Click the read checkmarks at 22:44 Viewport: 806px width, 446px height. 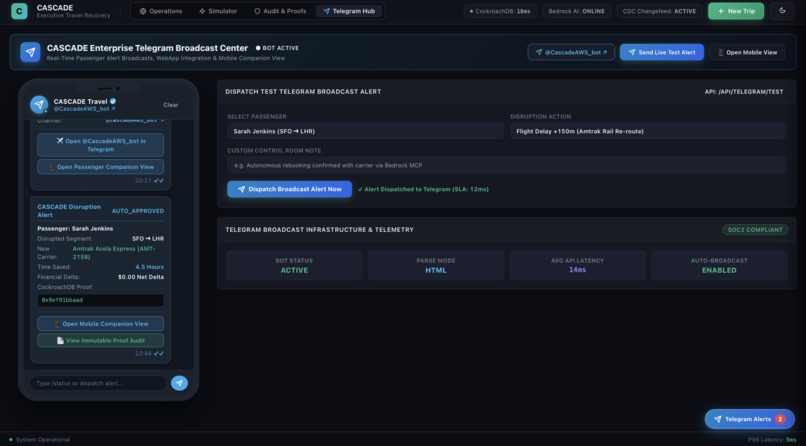pos(158,354)
